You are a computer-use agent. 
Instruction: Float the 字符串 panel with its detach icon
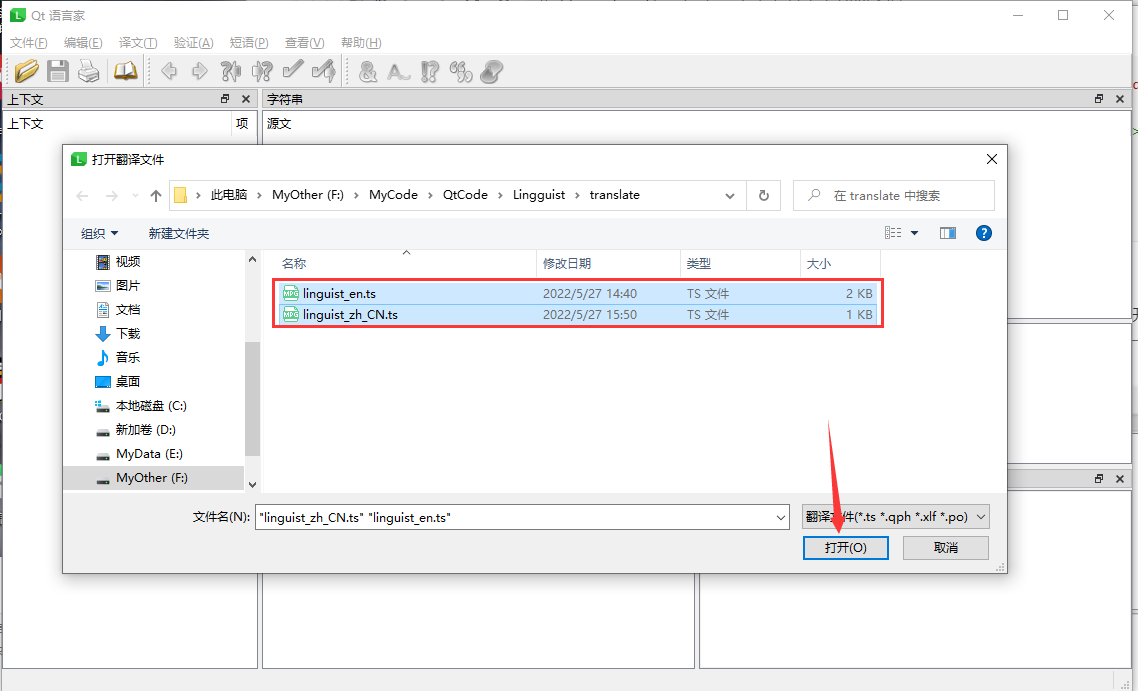[x=1099, y=99]
